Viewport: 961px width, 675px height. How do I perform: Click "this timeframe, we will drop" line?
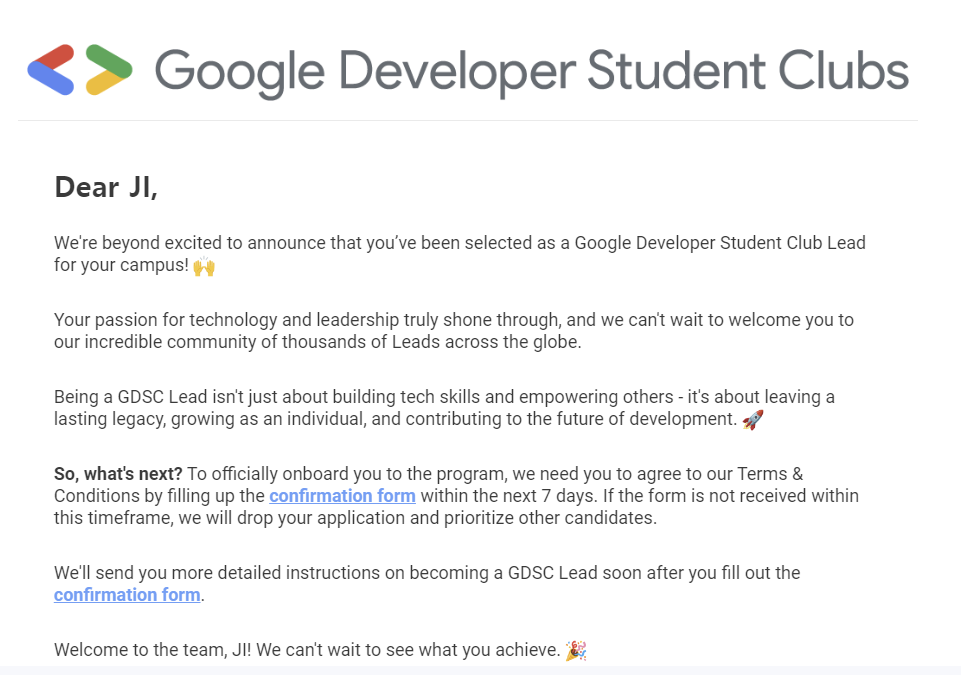click(x=355, y=517)
